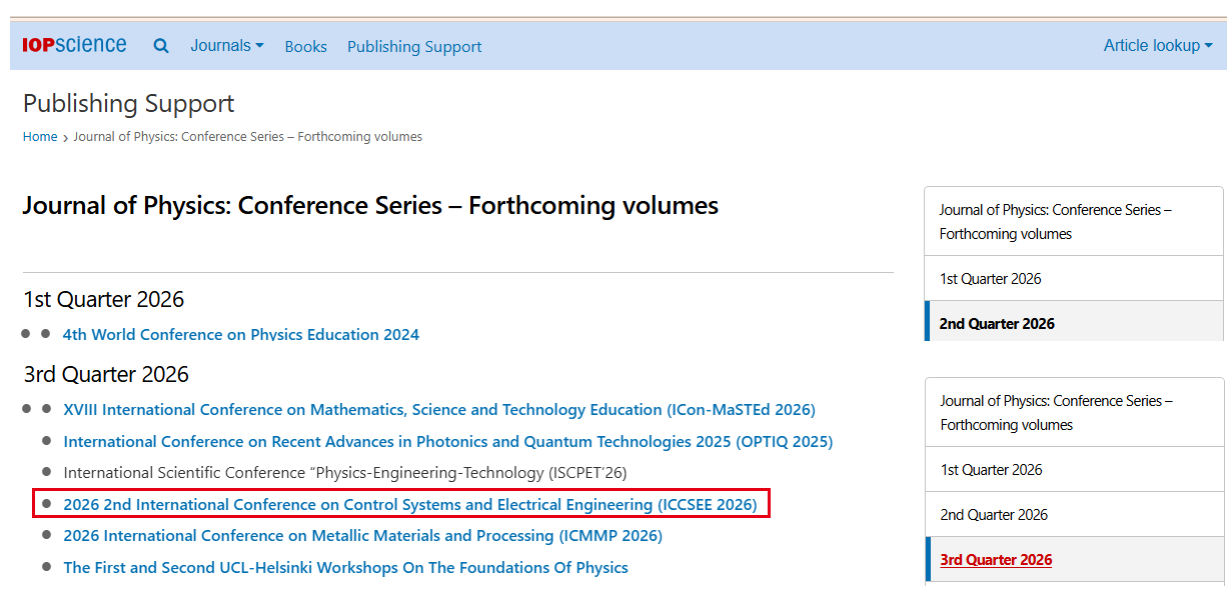
Task: Select the non-bold 2nd Quarter 2026 sidebar item
Action: click(994, 515)
